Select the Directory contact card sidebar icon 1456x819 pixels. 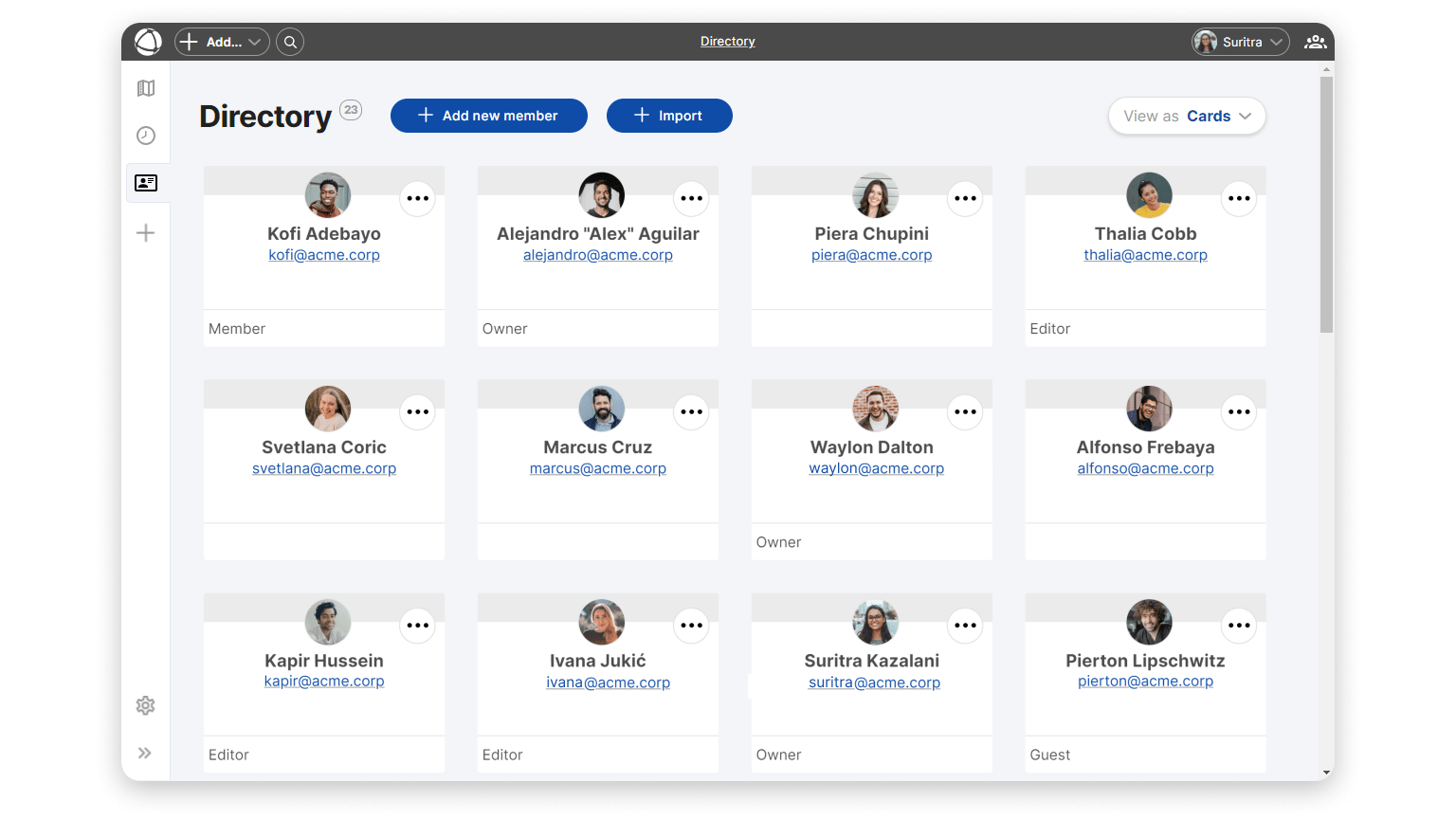click(x=146, y=183)
